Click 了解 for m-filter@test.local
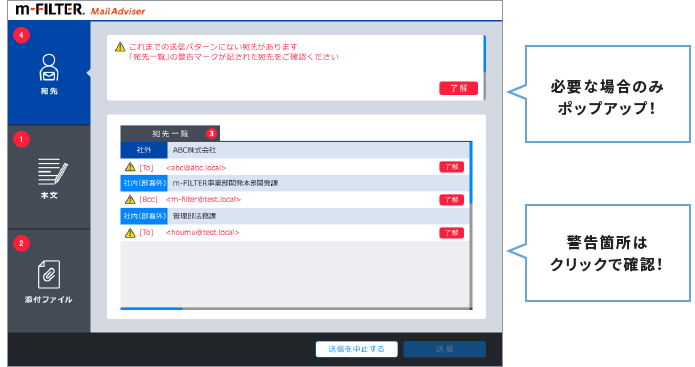The height and width of the screenshot is (367, 695). click(x=451, y=200)
